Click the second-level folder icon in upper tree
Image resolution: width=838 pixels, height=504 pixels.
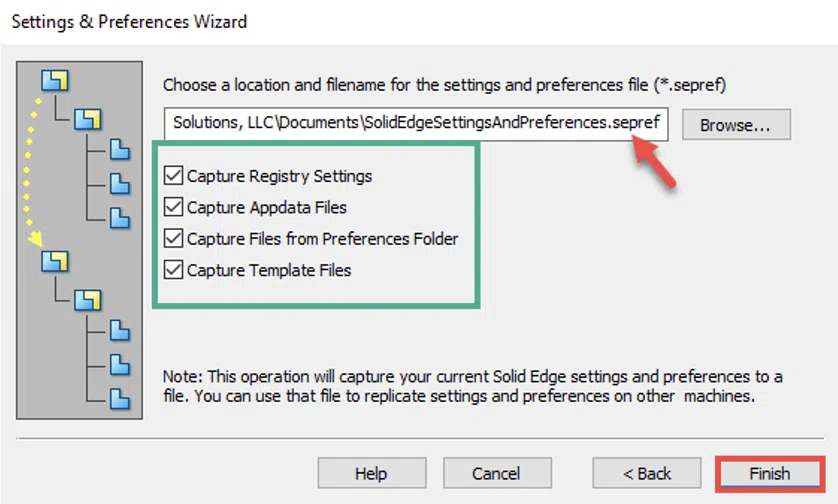[x=88, y=119]
